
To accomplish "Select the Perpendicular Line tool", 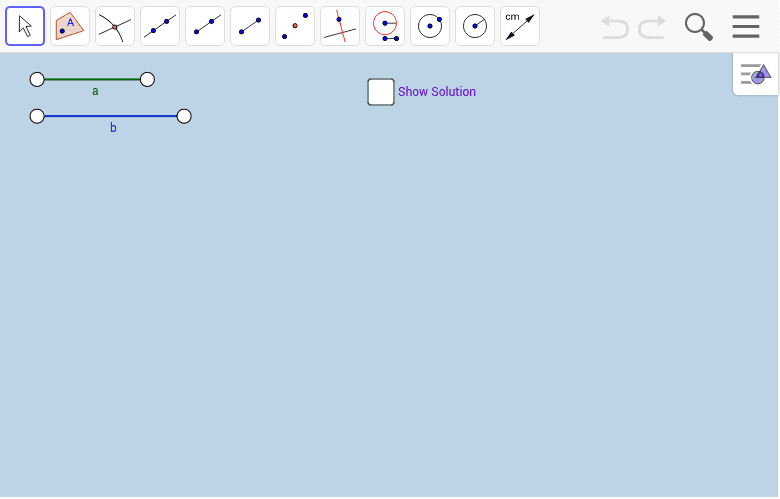I will (340, 26).
